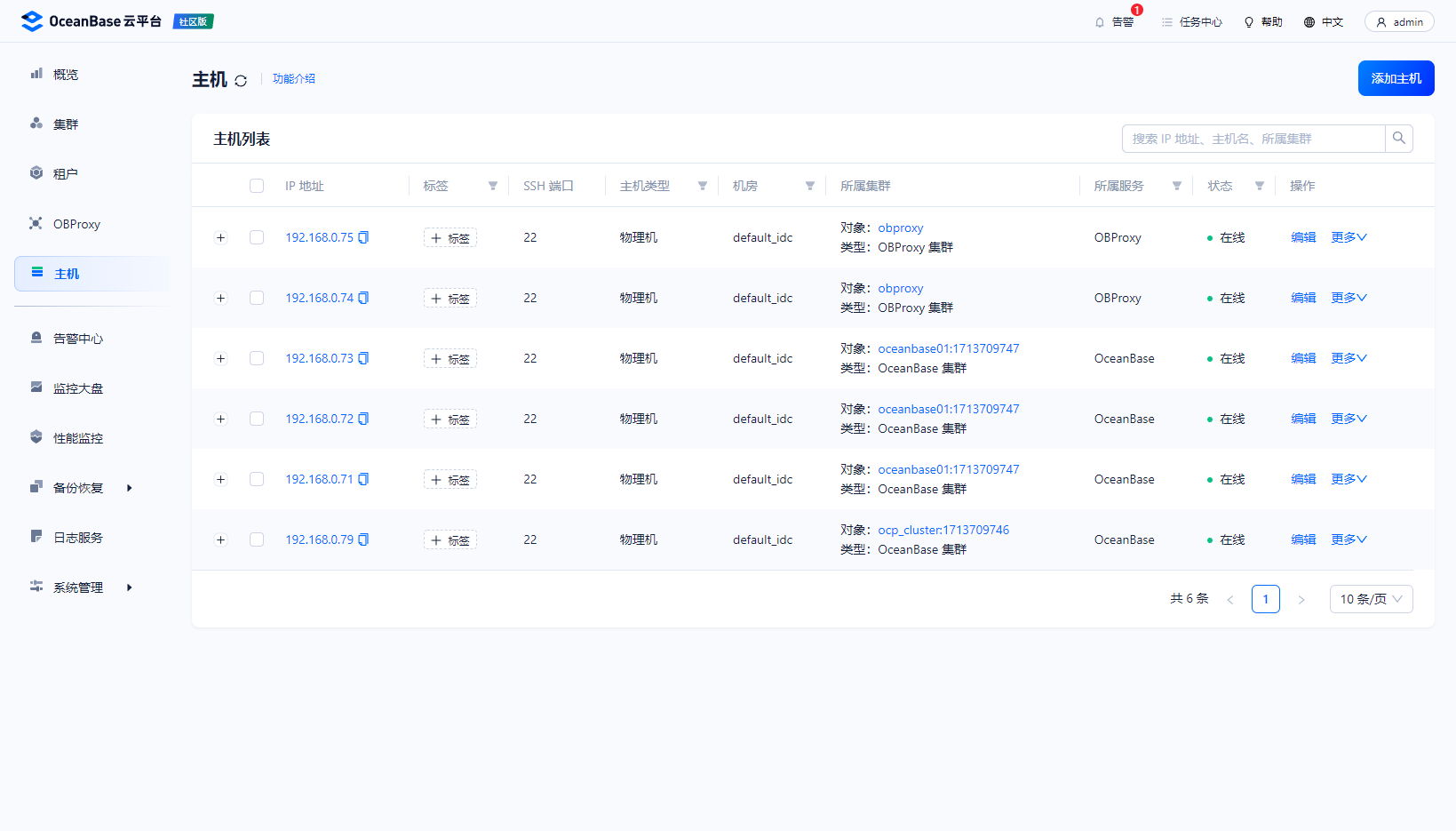
Task: Add 标签 for host 192.168.0.73
Action: point(450,359)
